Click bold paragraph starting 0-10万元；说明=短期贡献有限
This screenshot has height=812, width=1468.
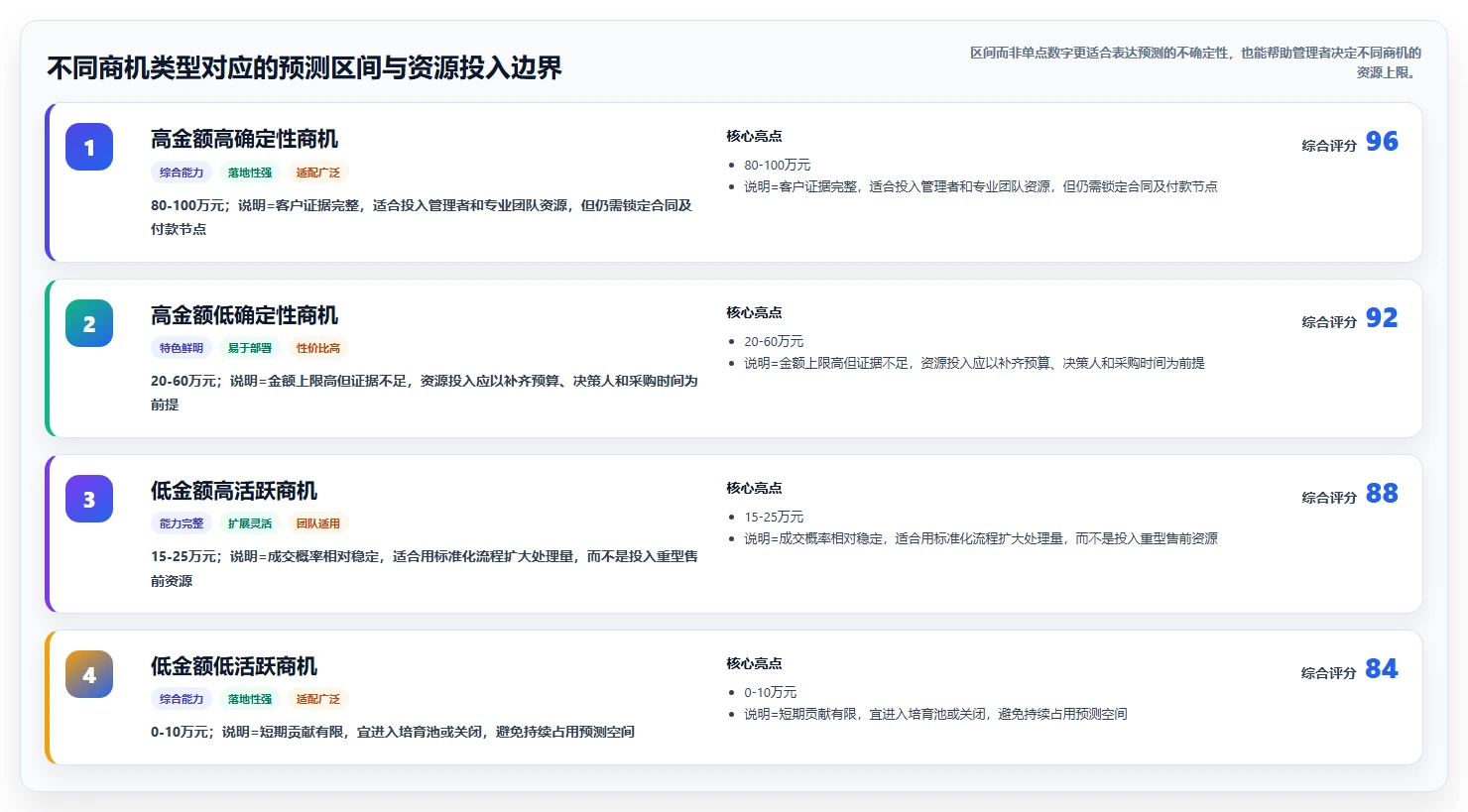pos(393,732)
